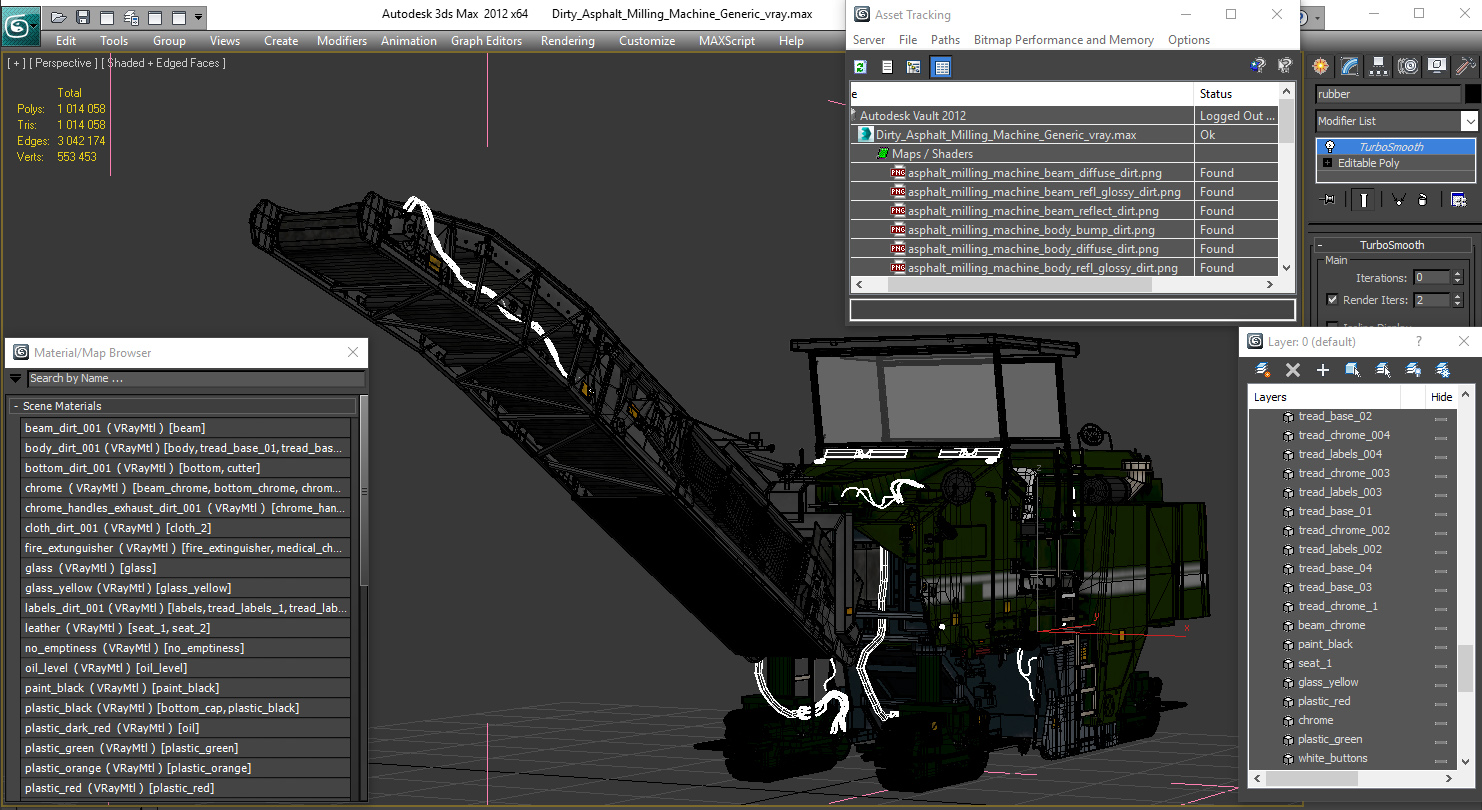
Task: Open Paths menu in Asset Tracking
Action: (945, 40)
